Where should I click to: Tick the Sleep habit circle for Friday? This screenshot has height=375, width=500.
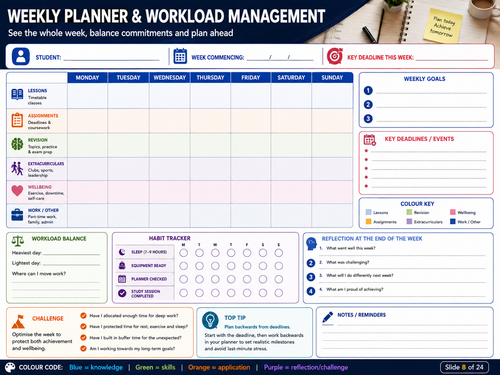click(x=247, y=253)
